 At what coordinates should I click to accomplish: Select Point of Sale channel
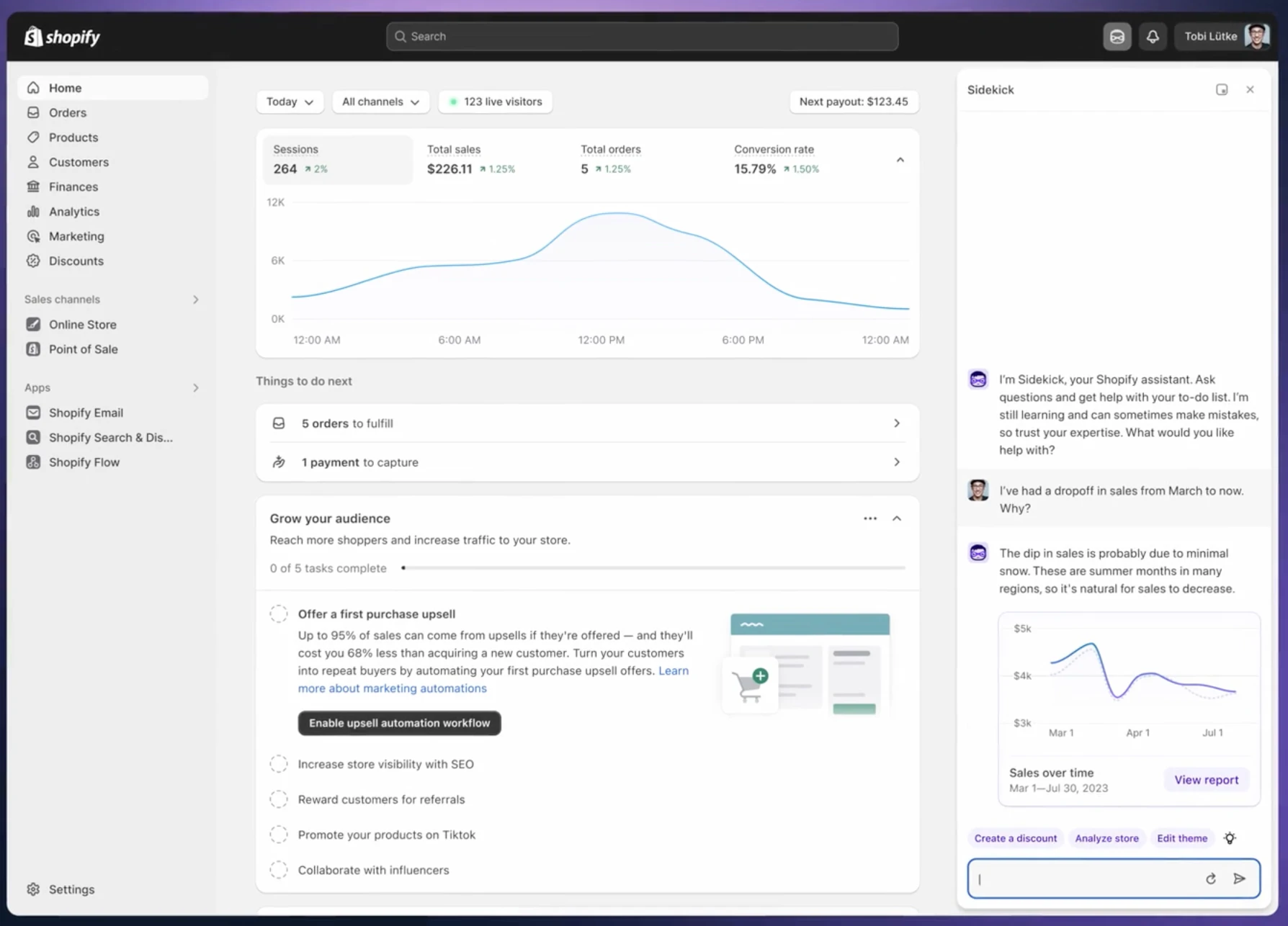[x=83, y=349]
